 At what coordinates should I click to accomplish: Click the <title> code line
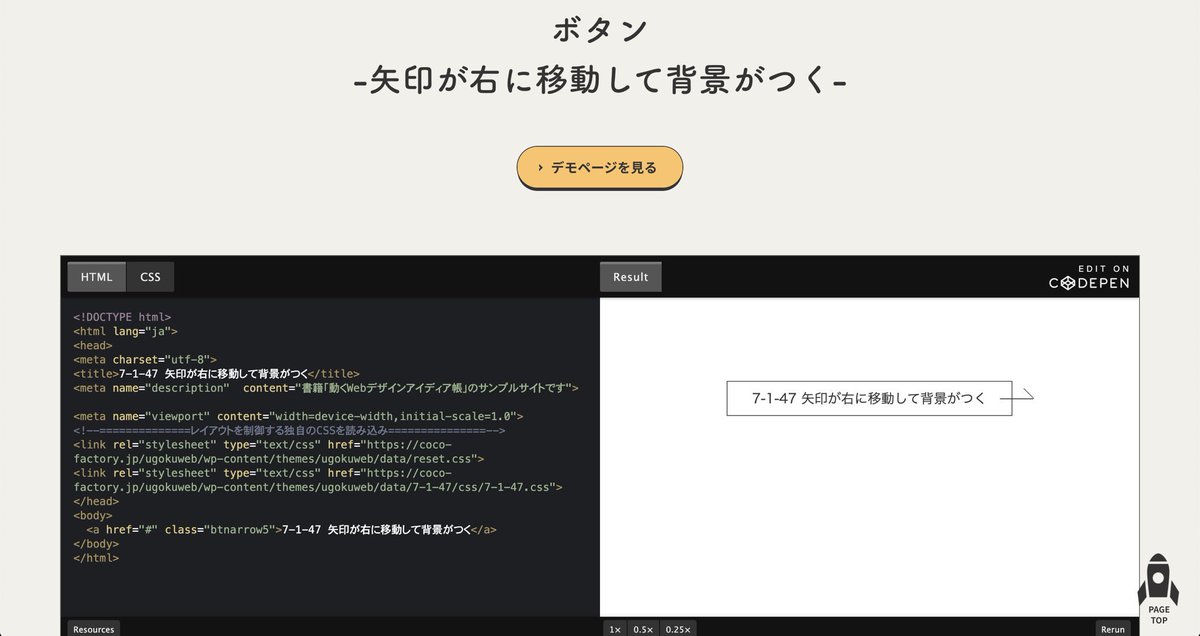[216, 373]
